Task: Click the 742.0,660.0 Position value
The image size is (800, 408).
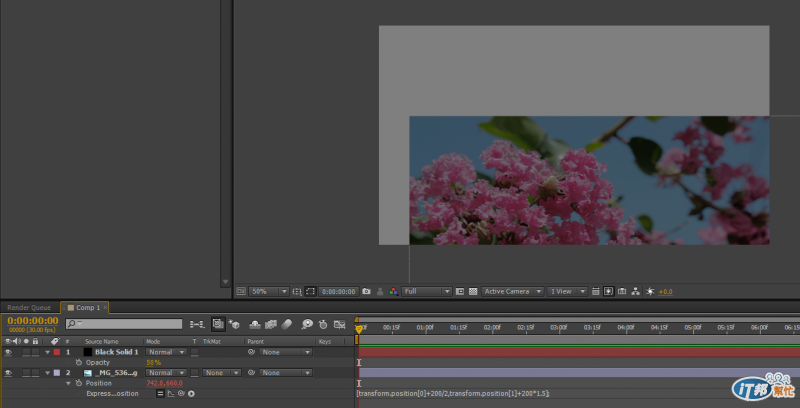Action: (x=164, y=383)
